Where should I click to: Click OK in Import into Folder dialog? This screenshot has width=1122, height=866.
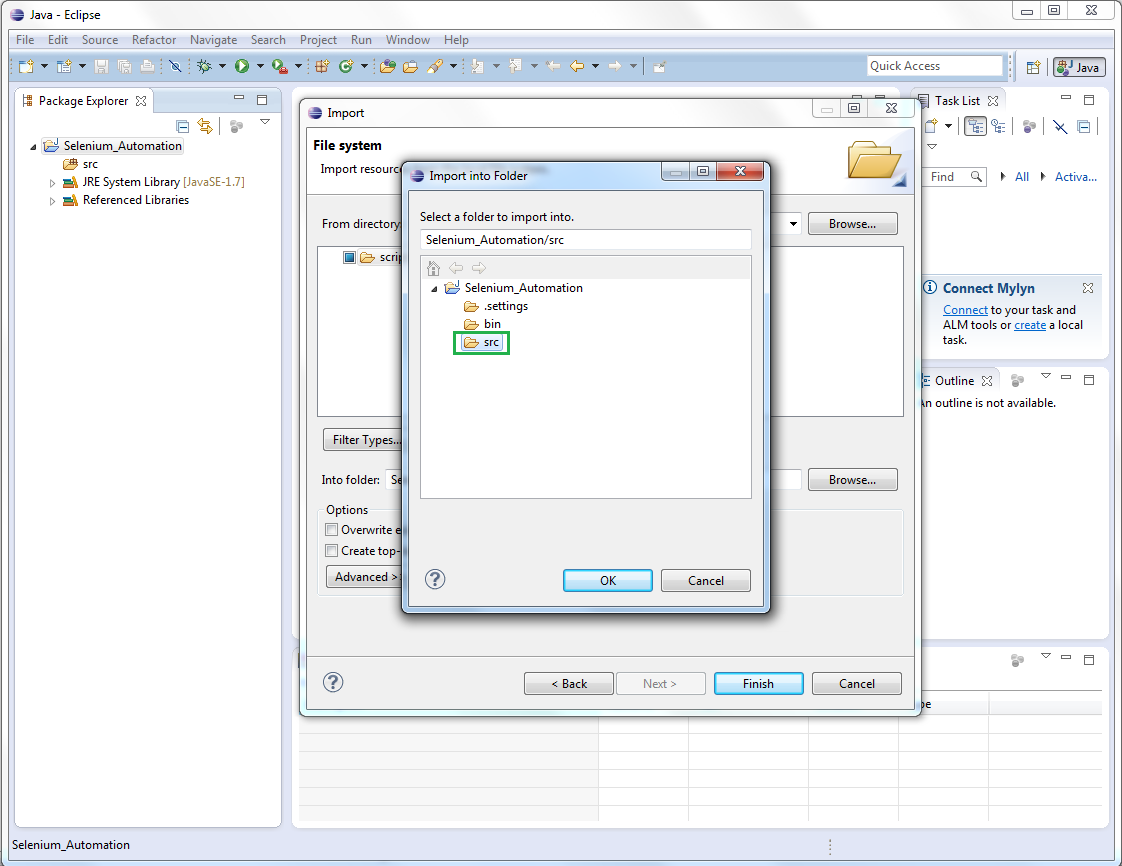(x=608, y=580)
